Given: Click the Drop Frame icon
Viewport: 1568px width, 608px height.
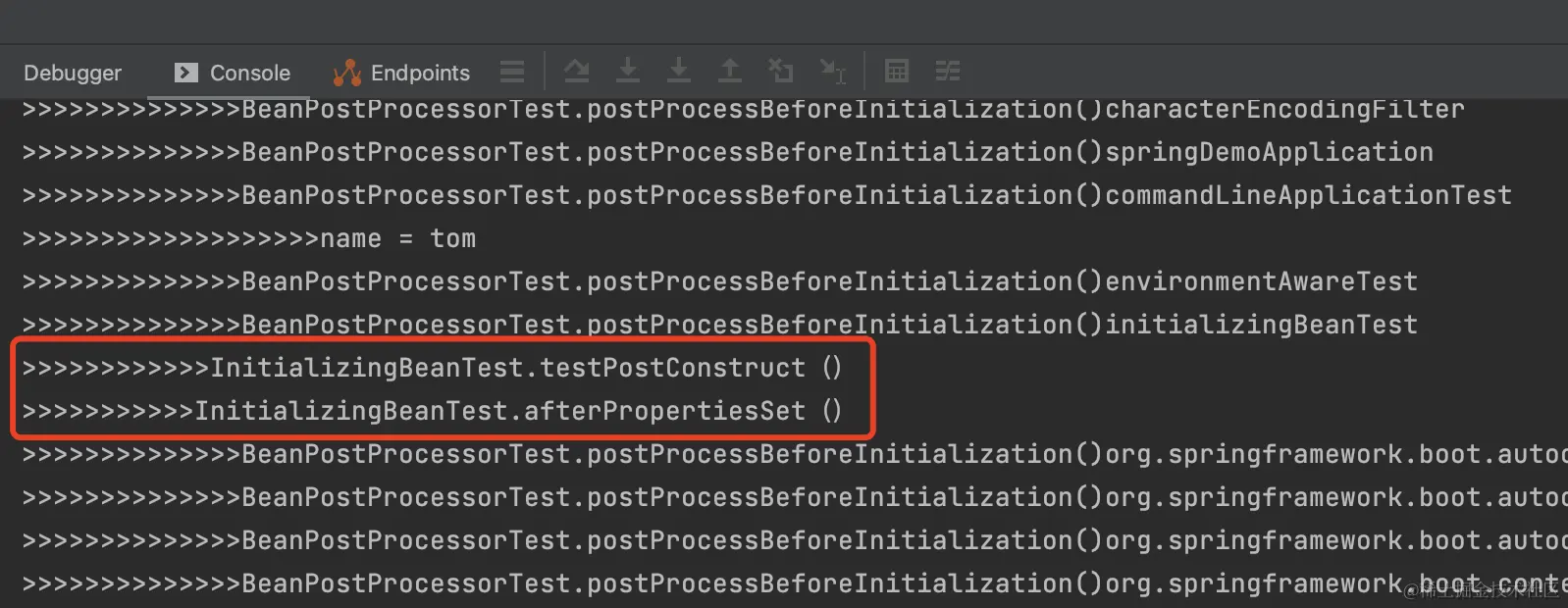Looking at the screenshot, I should pos(781,71).
